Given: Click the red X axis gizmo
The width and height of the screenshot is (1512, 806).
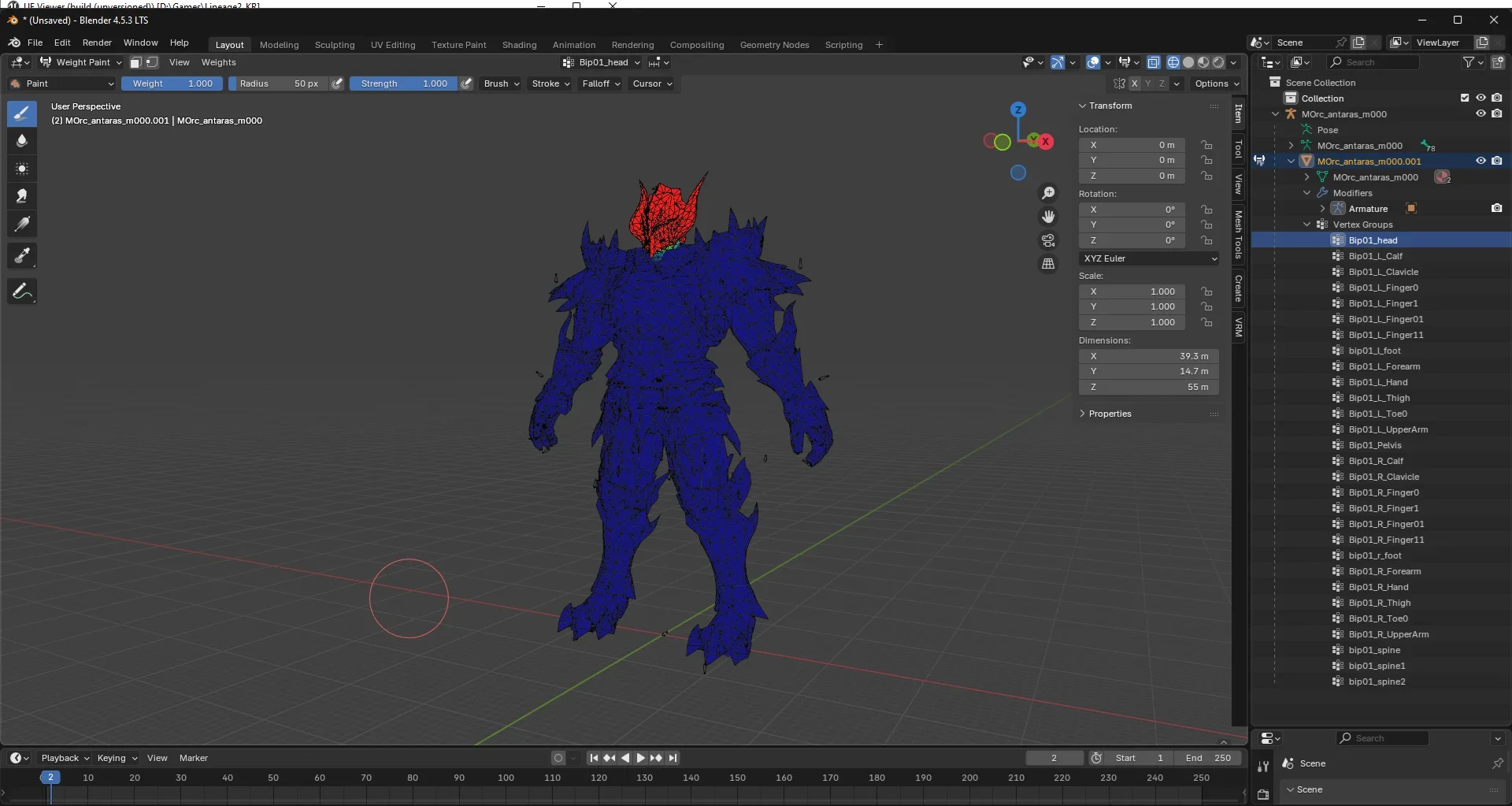Looking at the screenshot, I should click(x=1046, y=142).
